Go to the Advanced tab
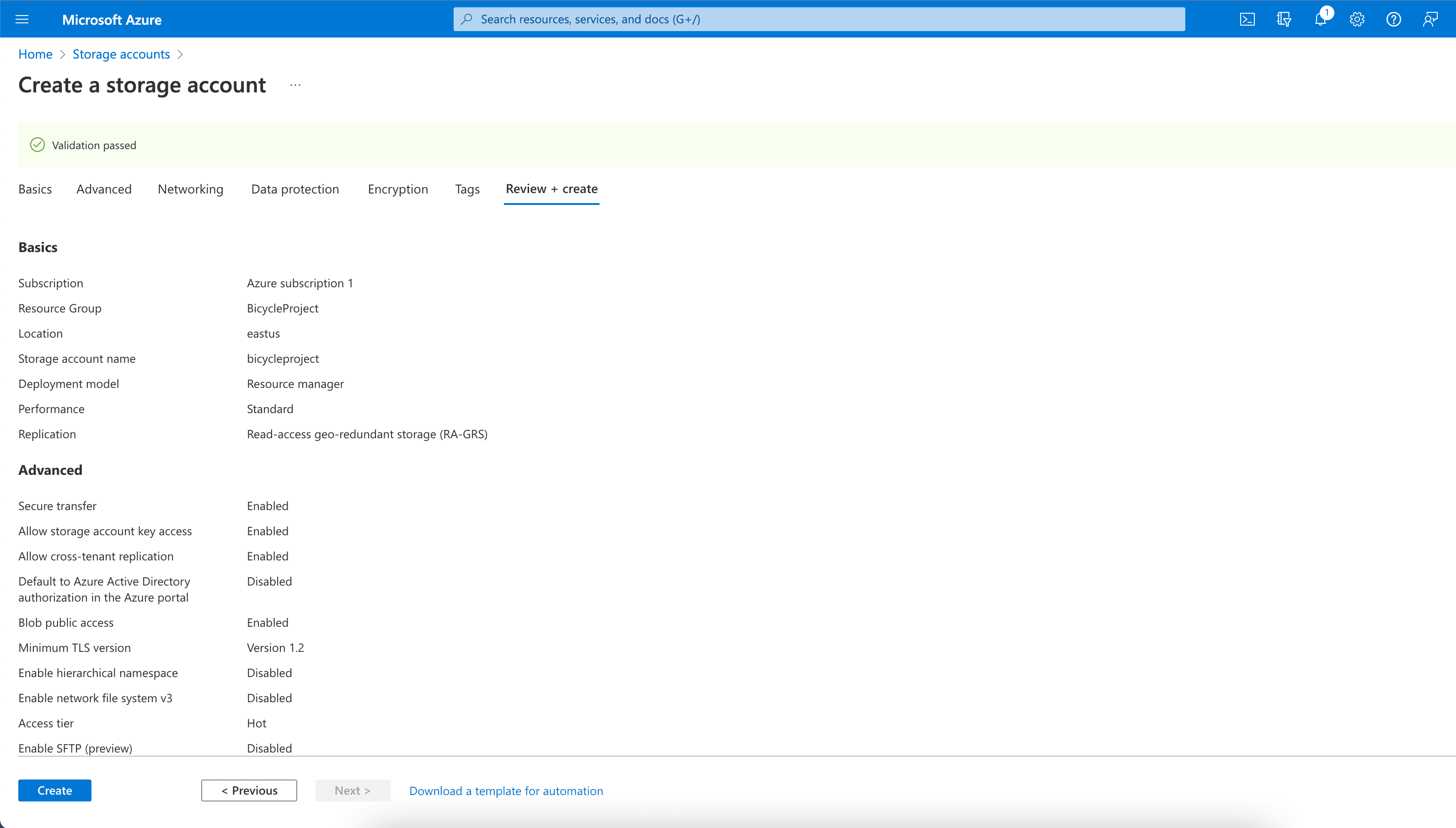 [104, 189]
